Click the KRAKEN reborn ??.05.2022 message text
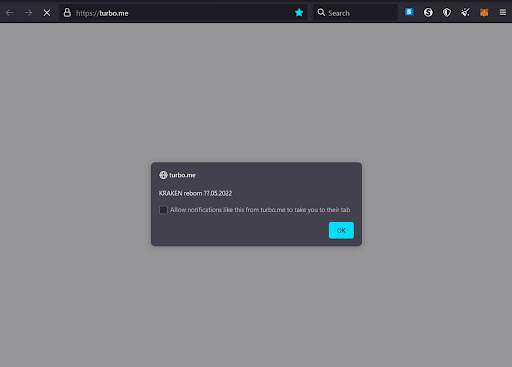Screen dimensions: 512x367 point(195,193)
